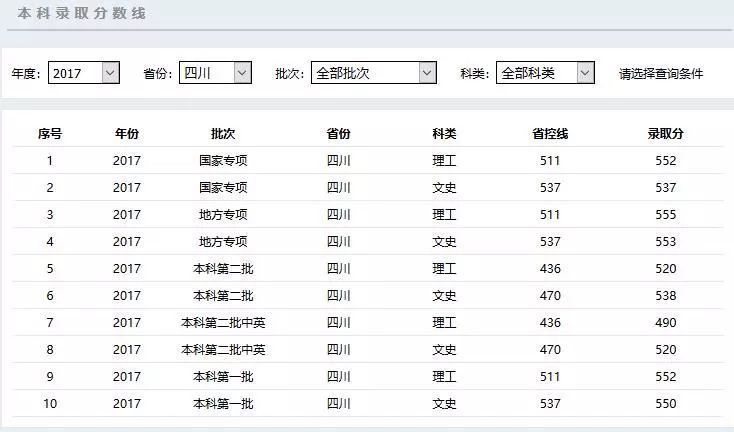
Task: Expand the 省份 dropdown set to 四川
Action: (x=214, y=73)
